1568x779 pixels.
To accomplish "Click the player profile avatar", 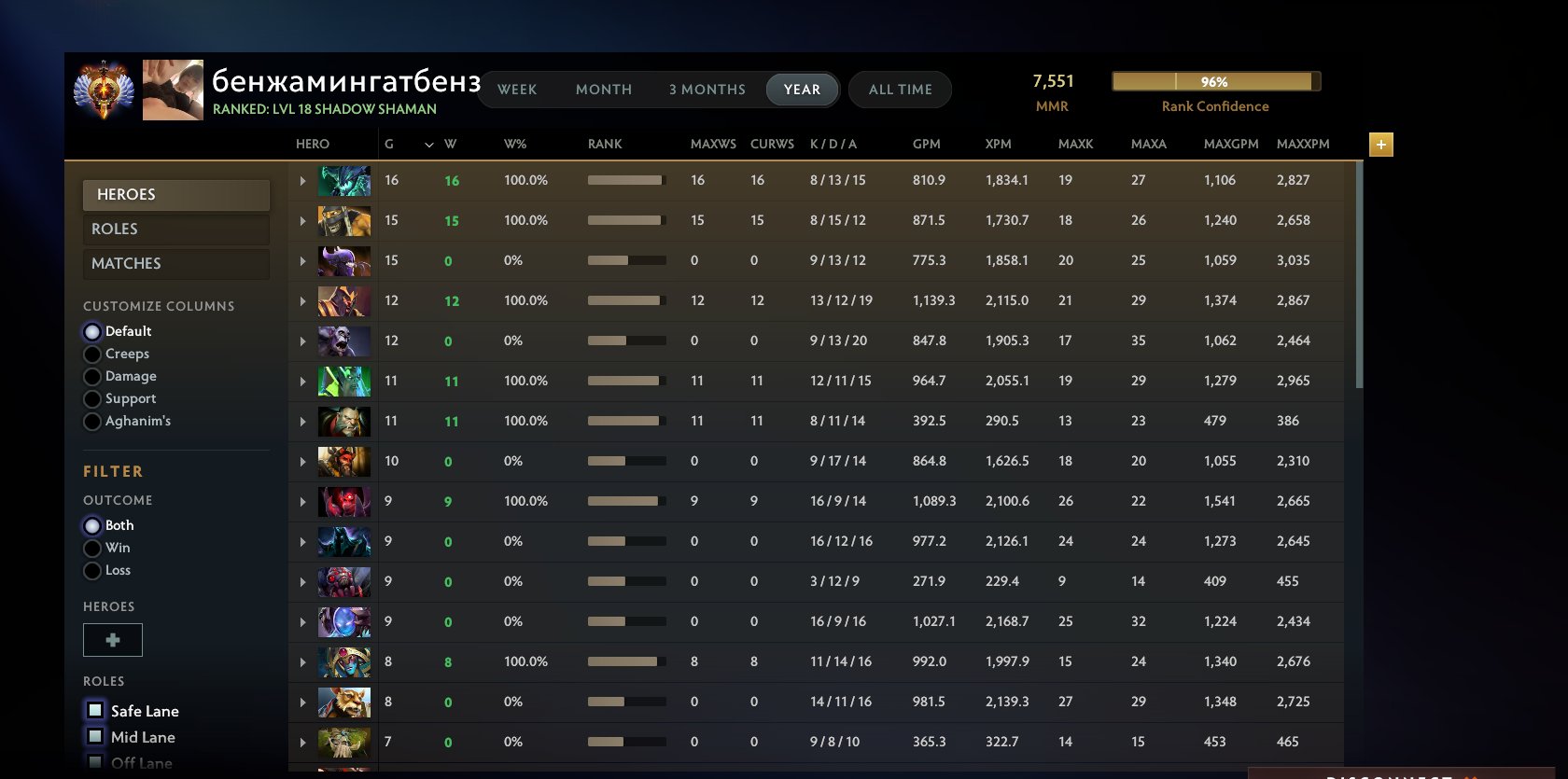I will 173,90.
